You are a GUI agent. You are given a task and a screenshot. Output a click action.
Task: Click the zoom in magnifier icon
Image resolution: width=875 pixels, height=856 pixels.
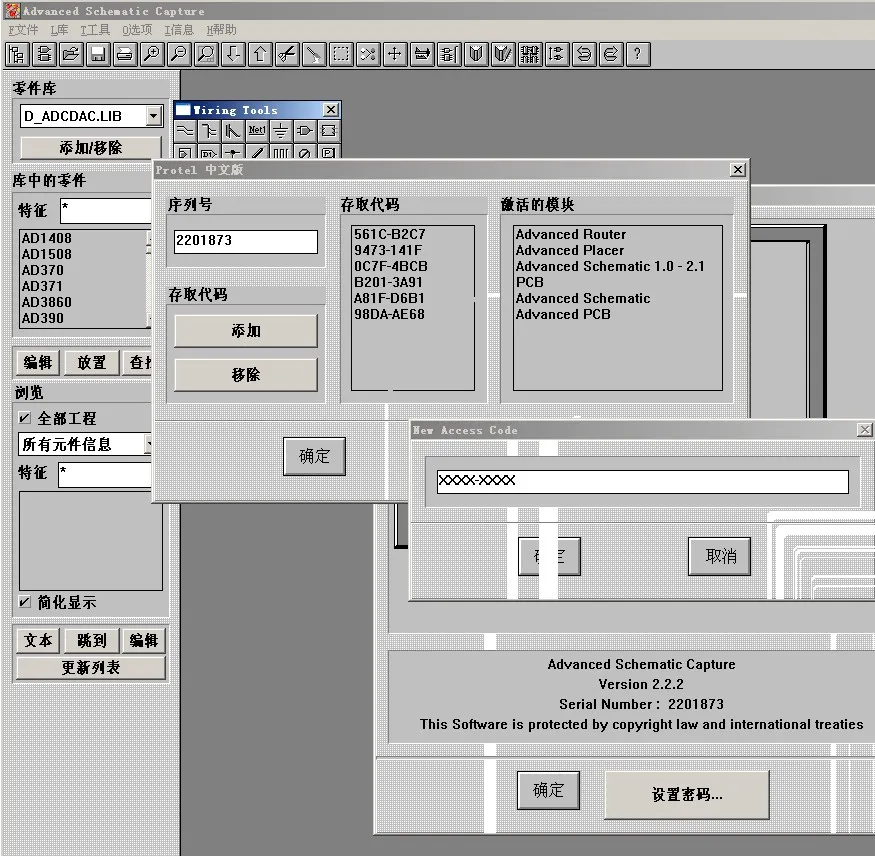(152, 55)
